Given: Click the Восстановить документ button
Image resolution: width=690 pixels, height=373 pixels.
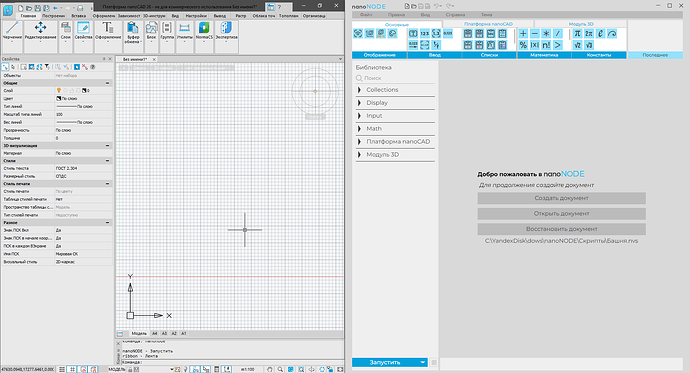Looking at the screenshot, I should [x=562, y=229].
